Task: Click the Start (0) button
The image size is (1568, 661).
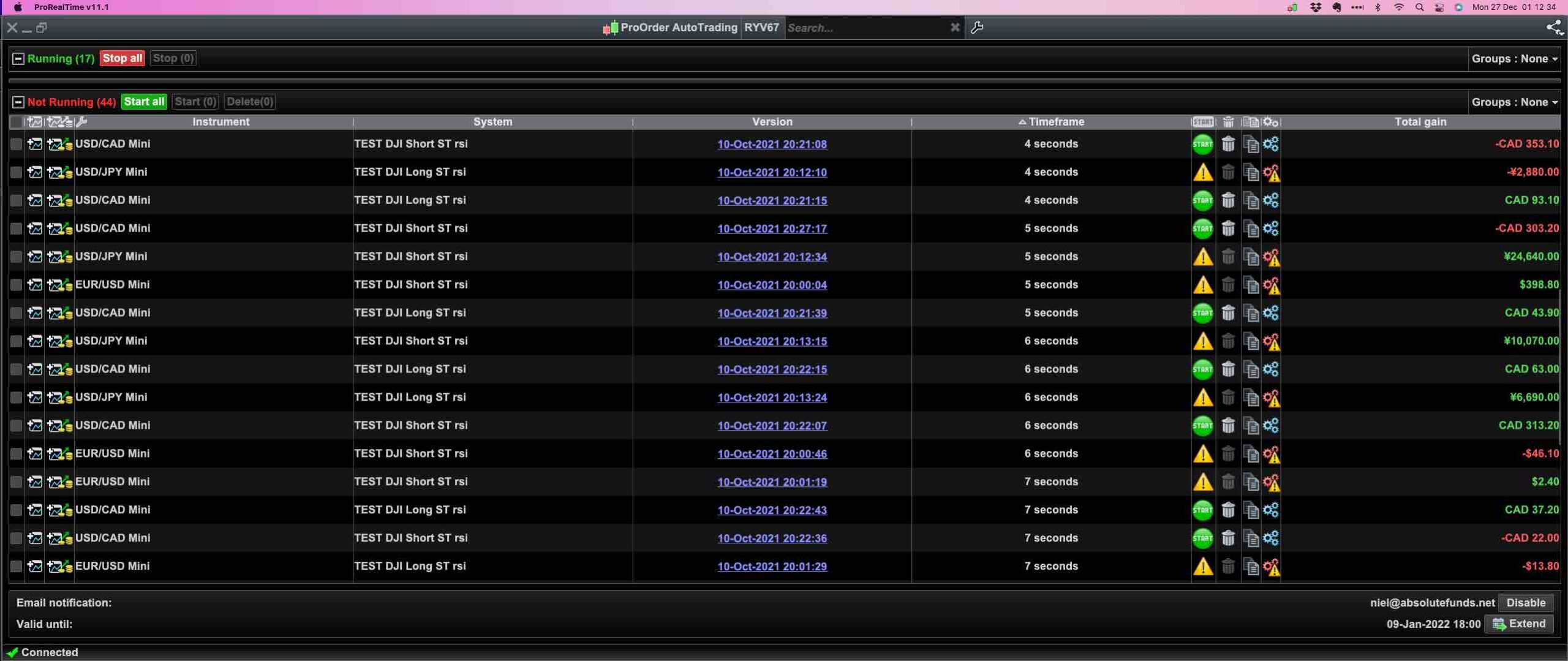Action: click(195, 102)
